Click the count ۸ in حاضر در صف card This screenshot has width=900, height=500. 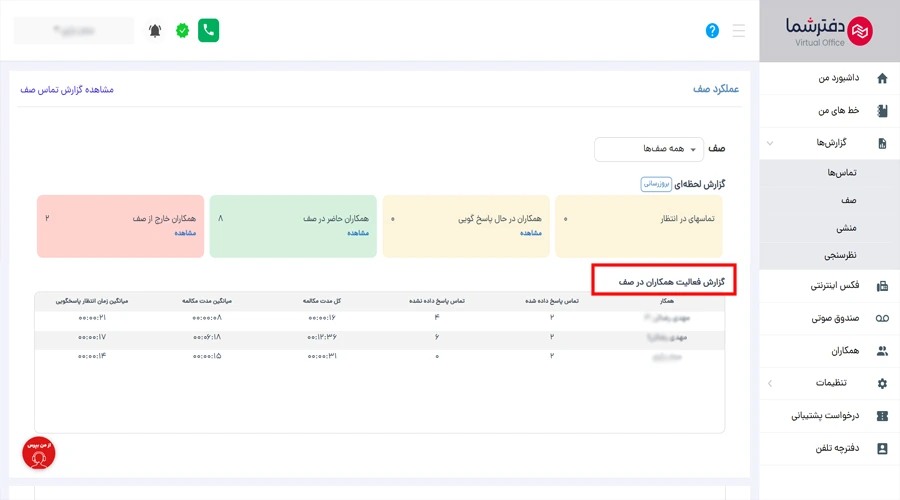220,219
